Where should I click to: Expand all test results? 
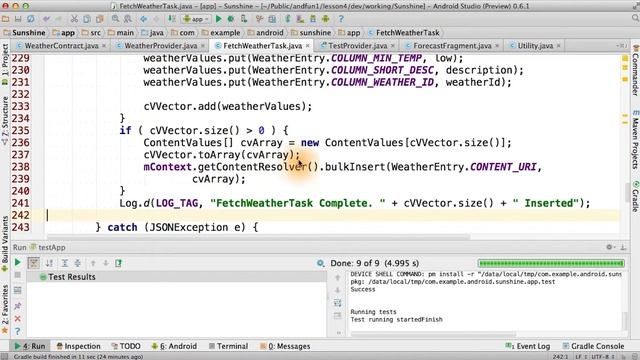[x=64, y=263]
